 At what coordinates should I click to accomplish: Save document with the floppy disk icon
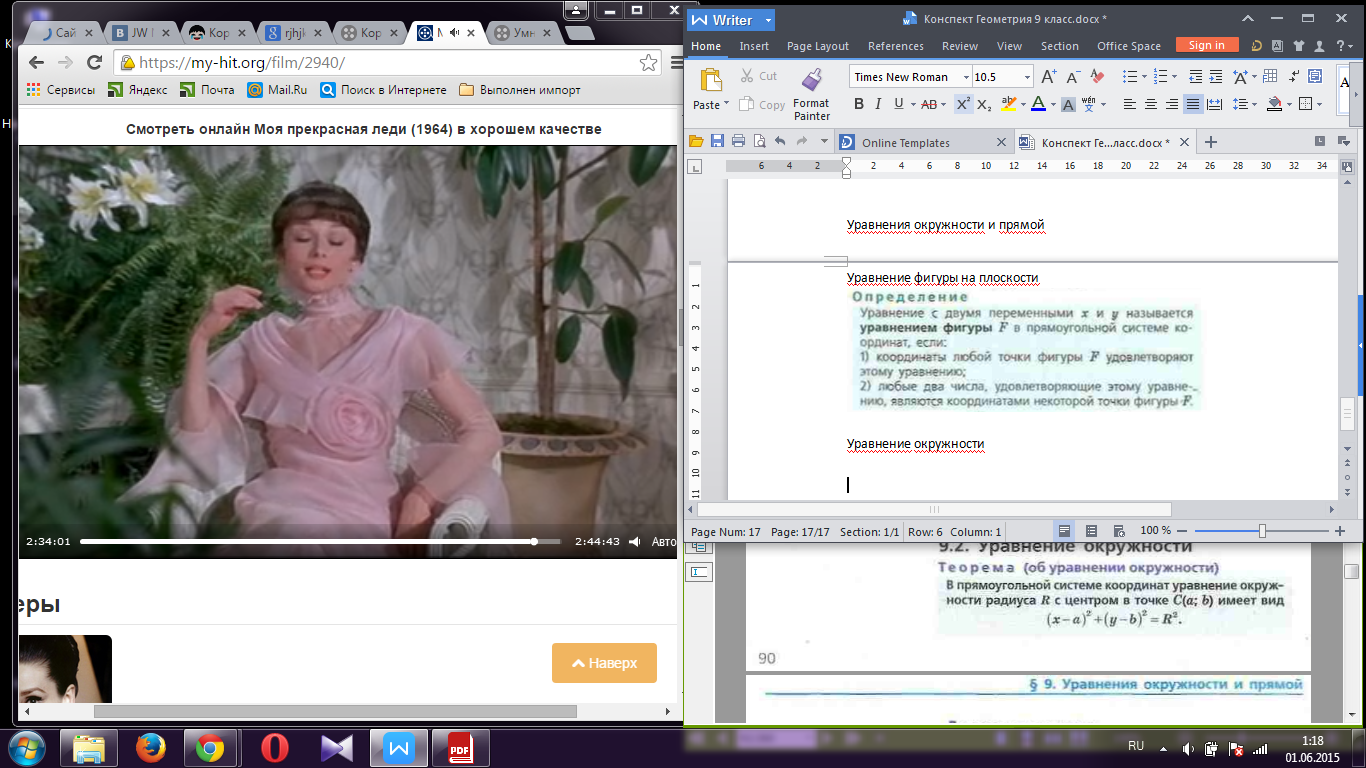point(719,141)
